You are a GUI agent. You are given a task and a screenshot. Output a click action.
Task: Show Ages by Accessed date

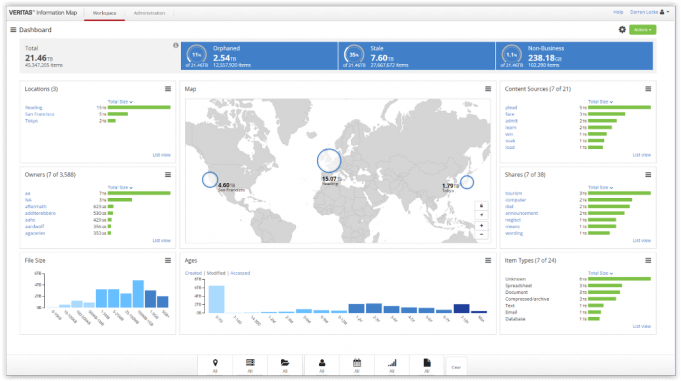pyautogui.click(x=240, y=273)
